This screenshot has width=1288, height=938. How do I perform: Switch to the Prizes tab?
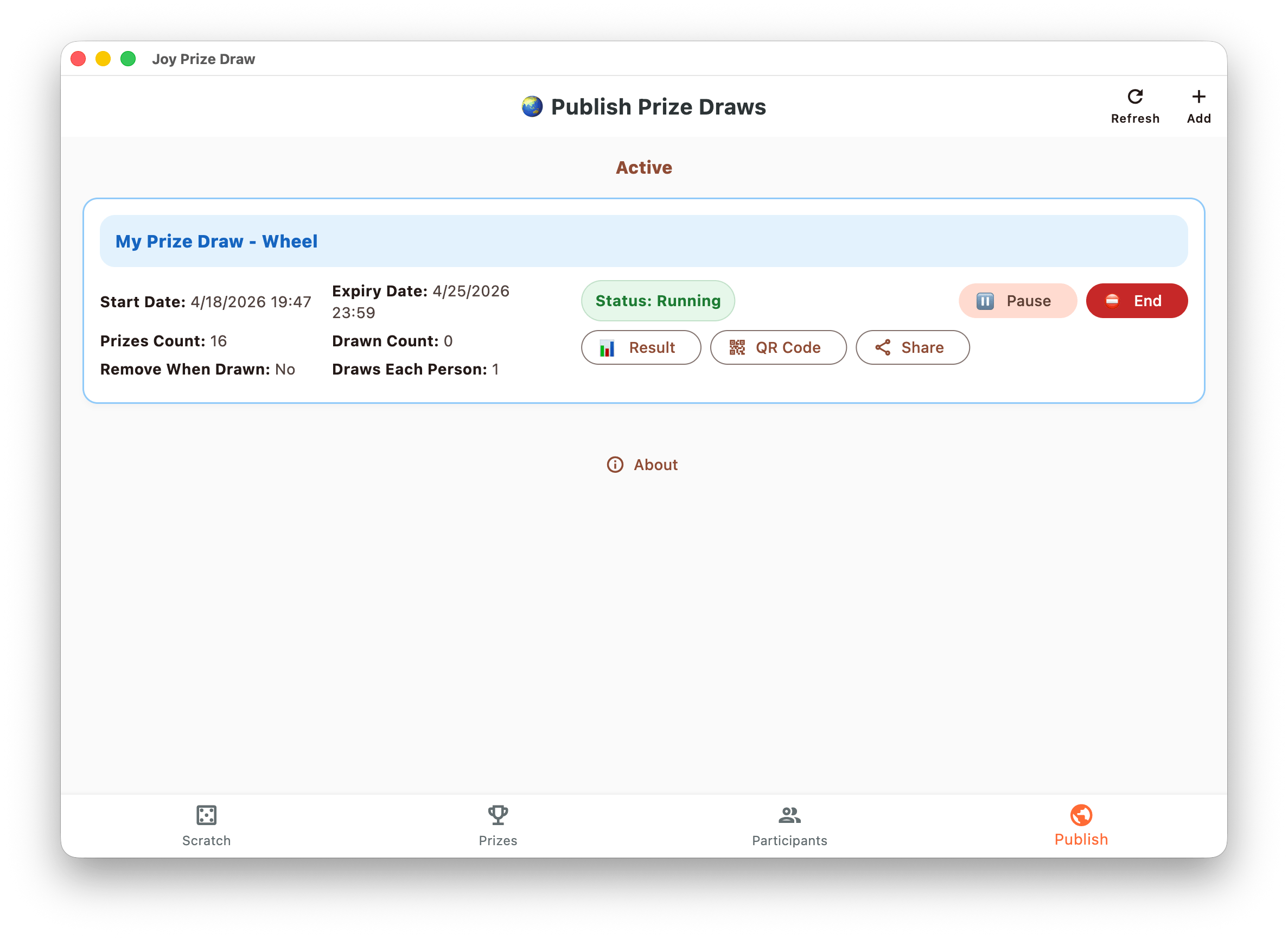click(498, 826)
